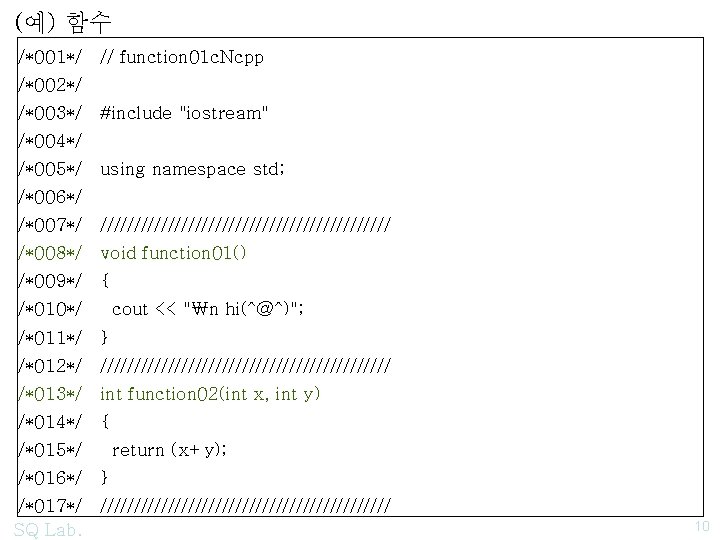The height and width of the screenshot is (540, 720).
Task: Click the slash separator on line 017
Action: coord(245,506)
